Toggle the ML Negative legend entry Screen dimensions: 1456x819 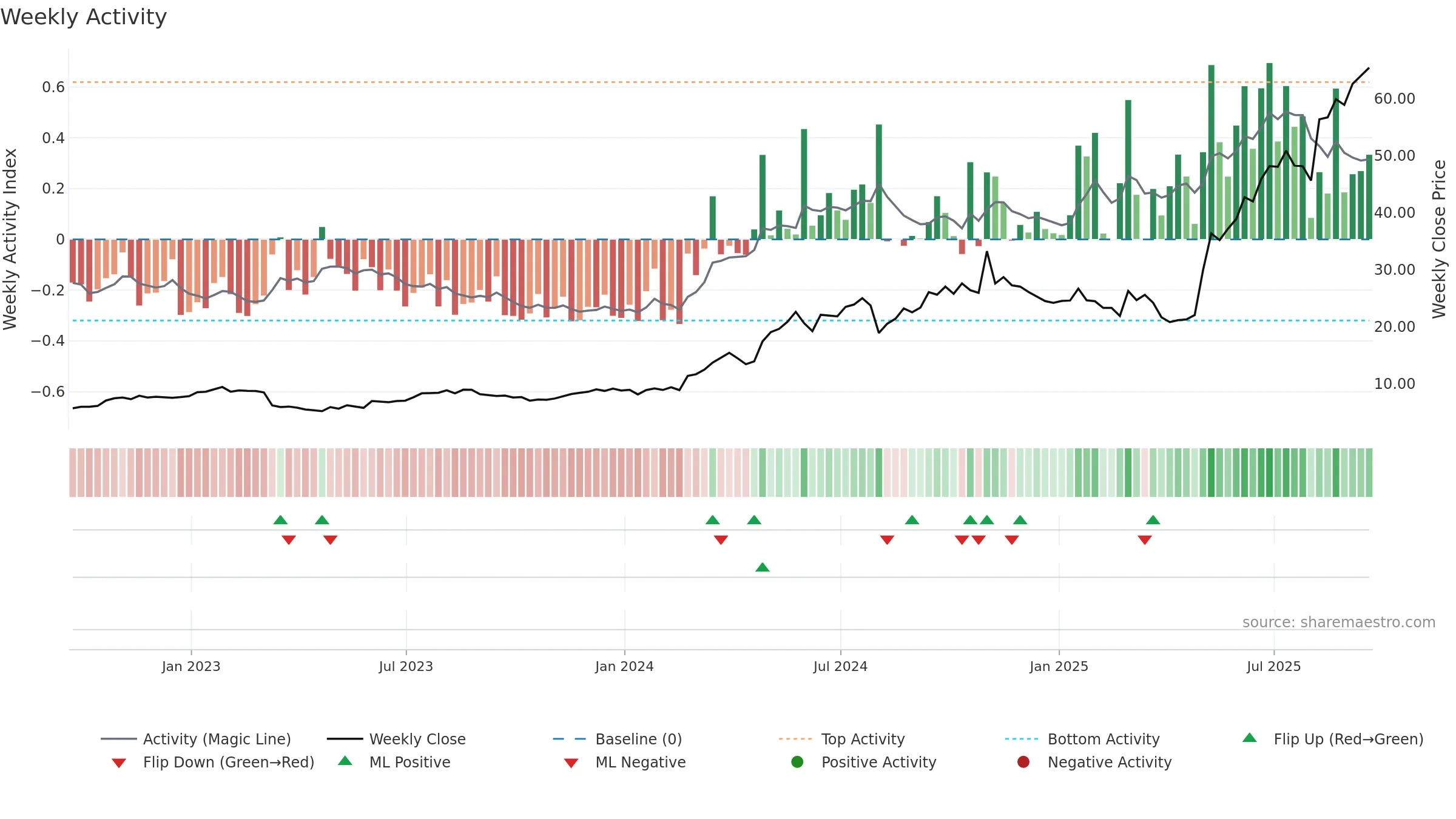625,762
